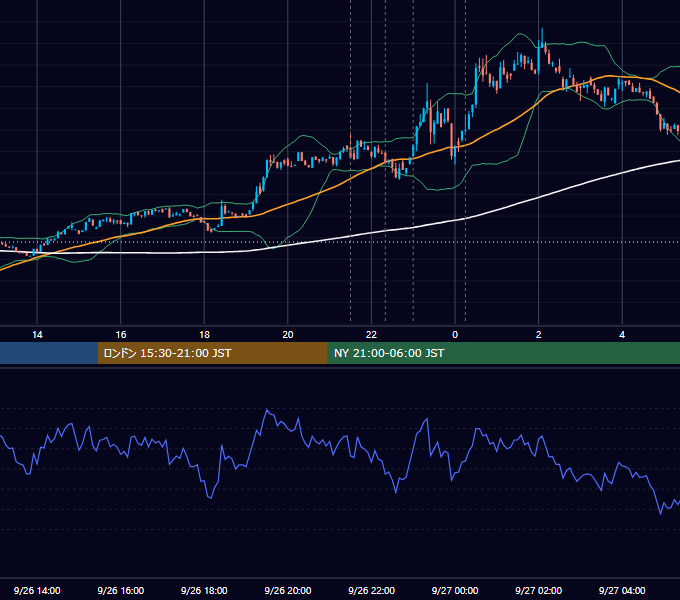The width and height of the screenshot is (680, 600).
Task: Select the ロンドン 15:30-21:00 JST session bar
Action: (212, 353)
